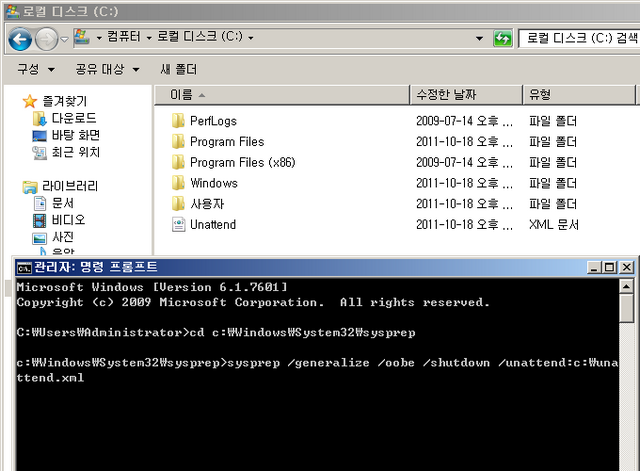Select the Program Files (x86) folder icon
640x471 pixels.
point(178,162)
